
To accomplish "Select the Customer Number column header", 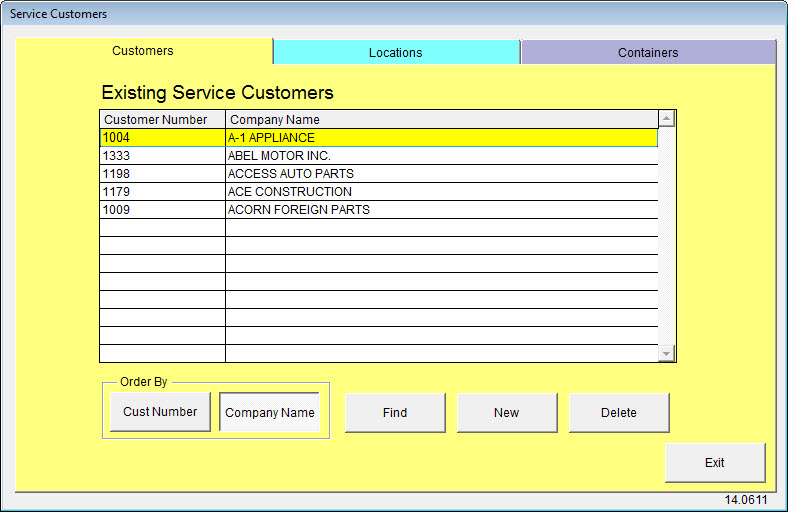I will tap(162, 120).
